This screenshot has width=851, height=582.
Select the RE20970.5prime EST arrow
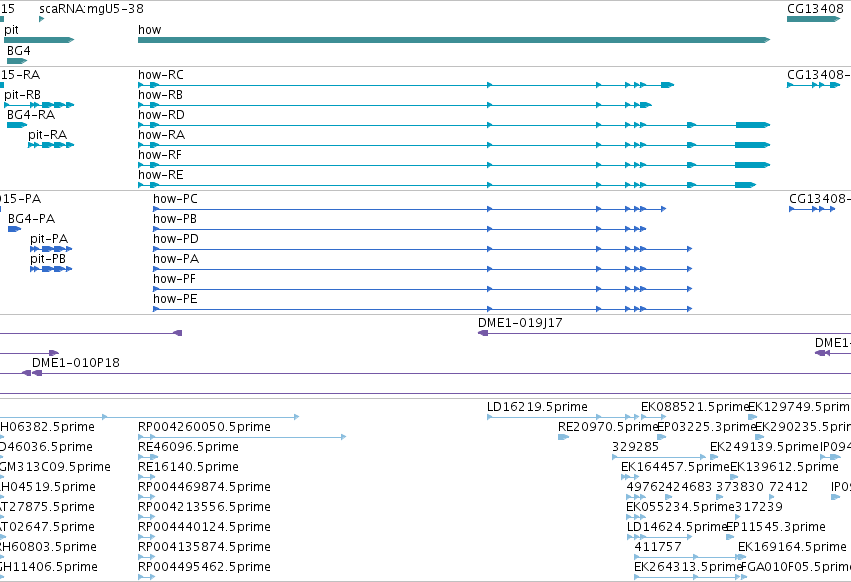click(x=563, y=437)
